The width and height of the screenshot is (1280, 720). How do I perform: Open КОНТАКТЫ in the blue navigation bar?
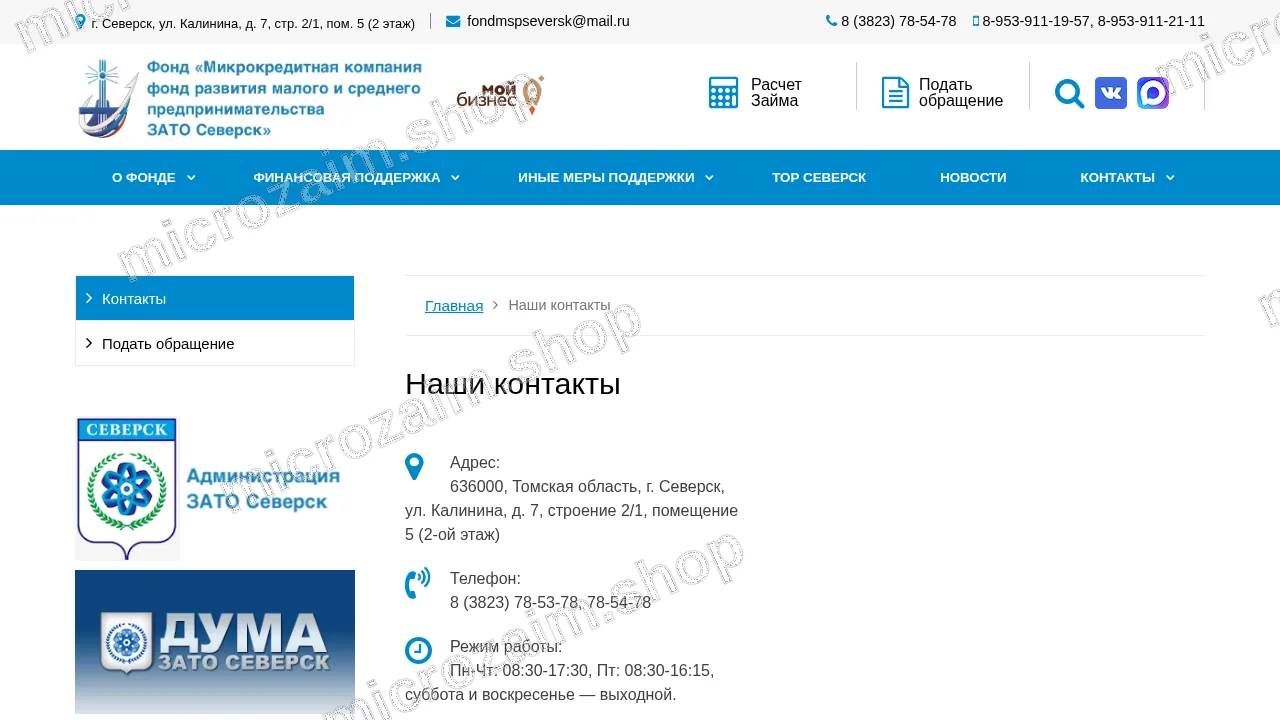click(x=1117, y=178)
